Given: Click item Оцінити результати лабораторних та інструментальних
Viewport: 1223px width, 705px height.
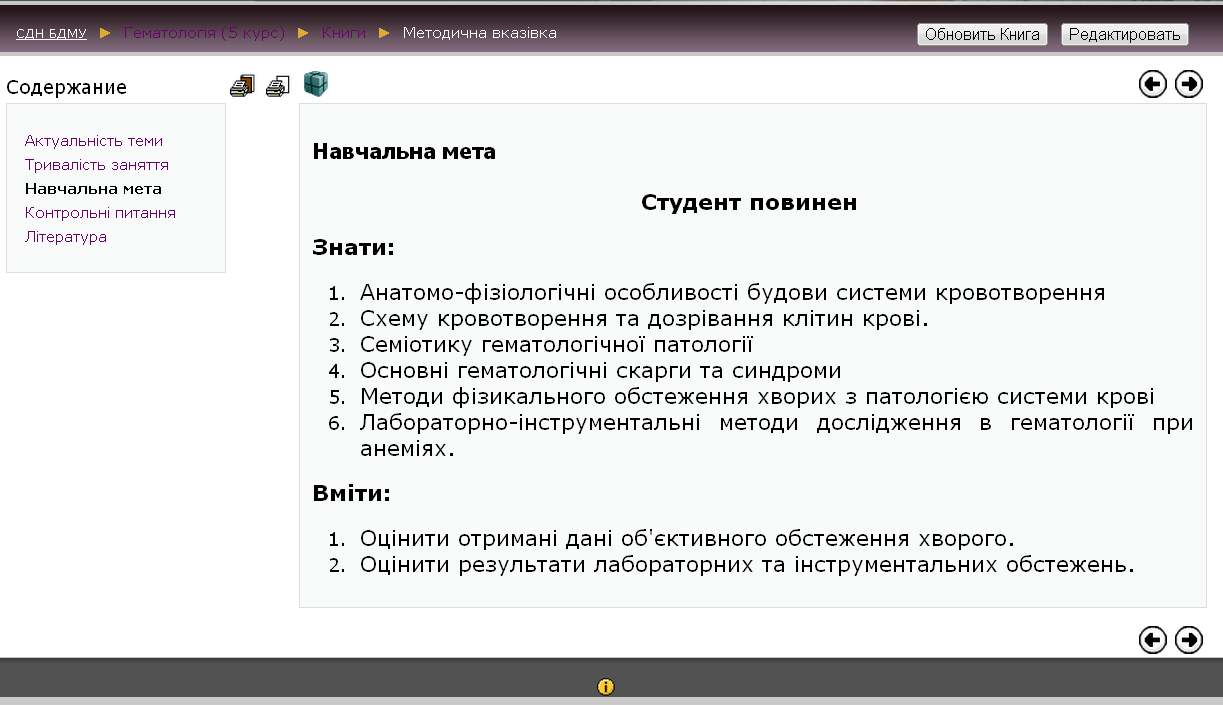Looking at the screenshot, I should (748, 564).
